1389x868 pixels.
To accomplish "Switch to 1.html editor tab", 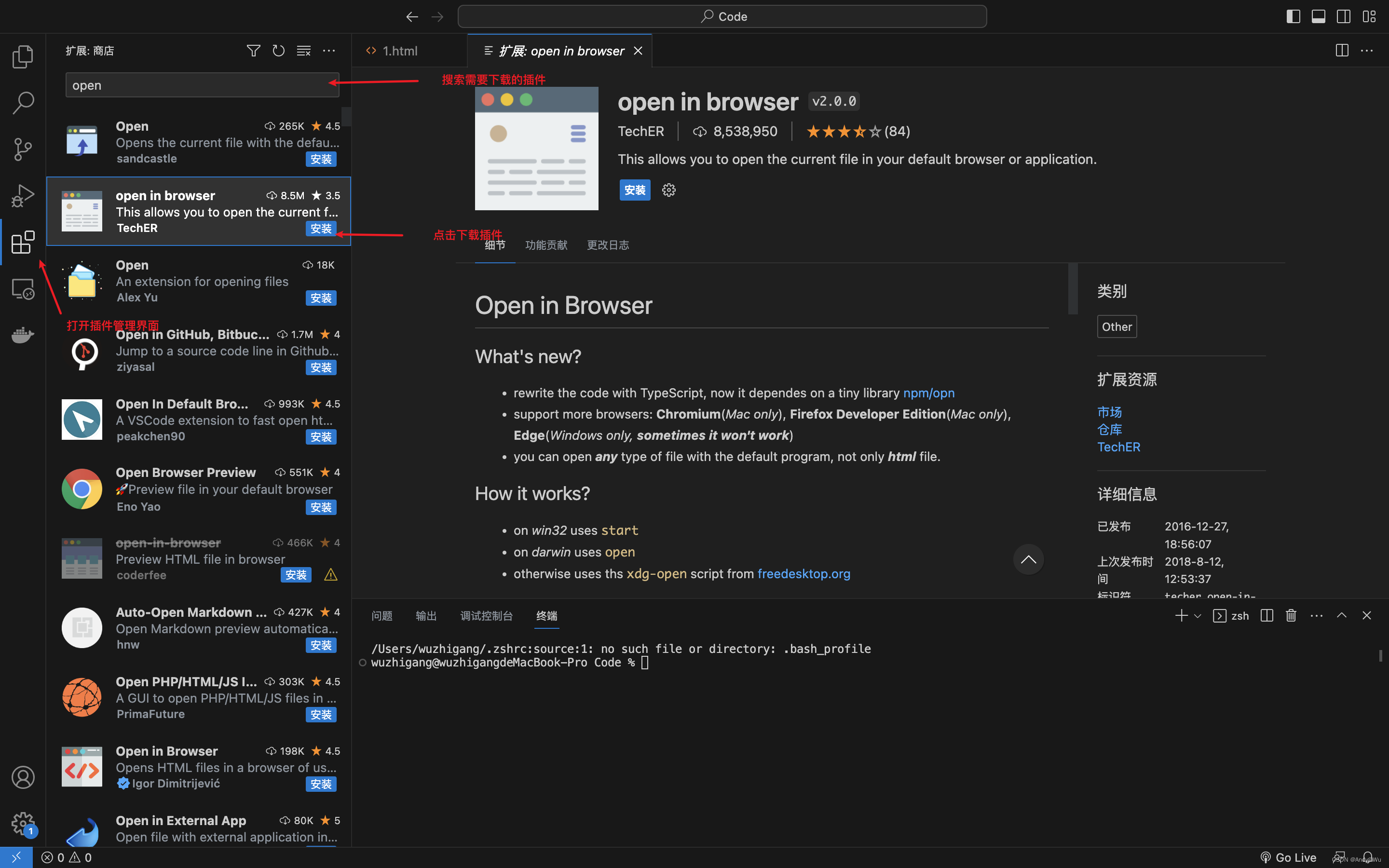I will click(x=400, y=51).
